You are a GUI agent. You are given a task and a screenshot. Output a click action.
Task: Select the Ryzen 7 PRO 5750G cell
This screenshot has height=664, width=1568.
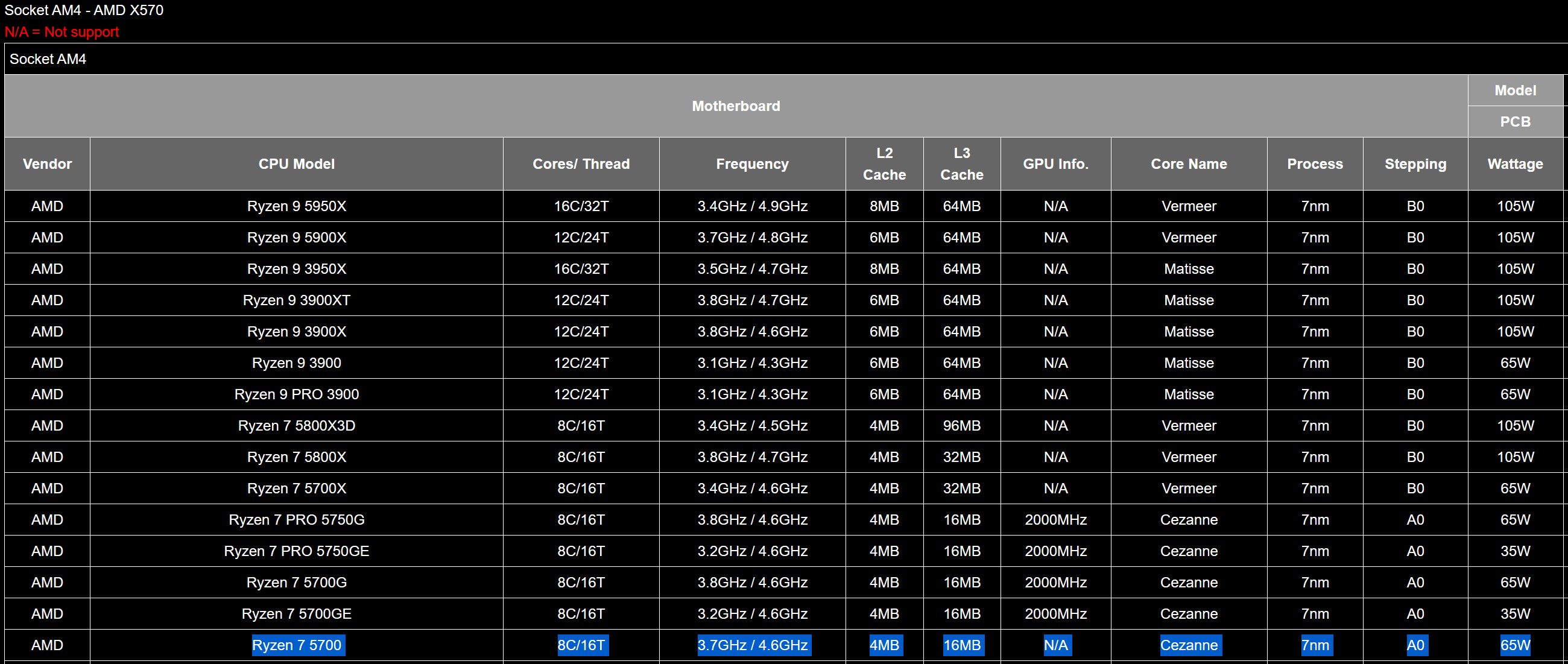click(x=297, y=520)
